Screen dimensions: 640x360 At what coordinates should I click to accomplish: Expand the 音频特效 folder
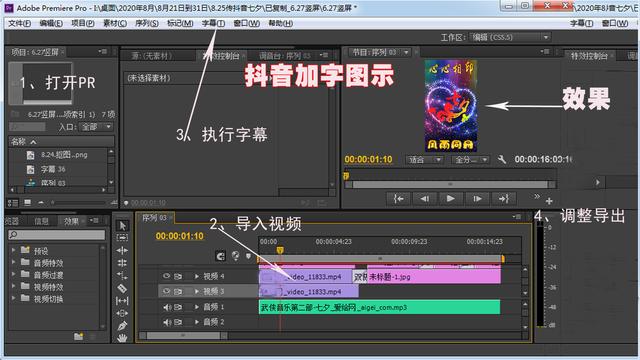[13, 262]
